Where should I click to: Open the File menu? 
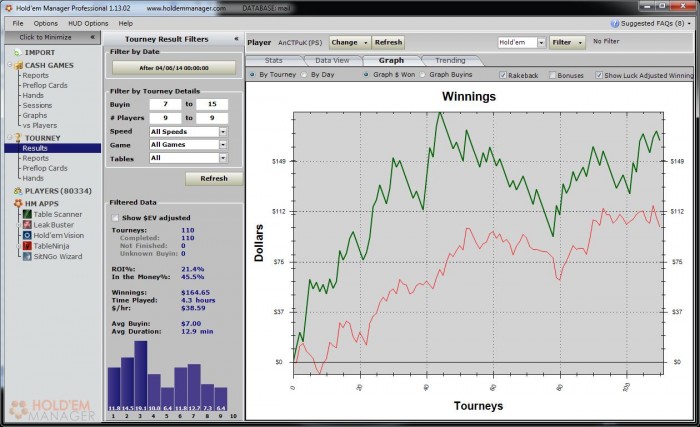18,23
